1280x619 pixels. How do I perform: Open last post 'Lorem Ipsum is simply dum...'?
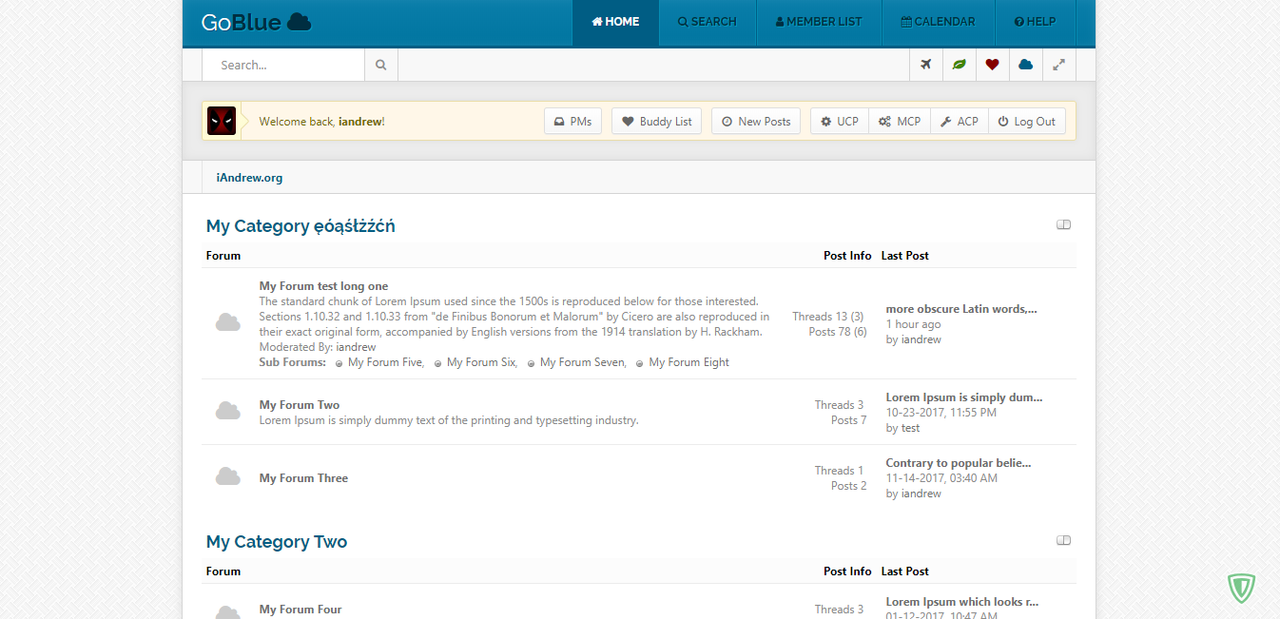964,397
